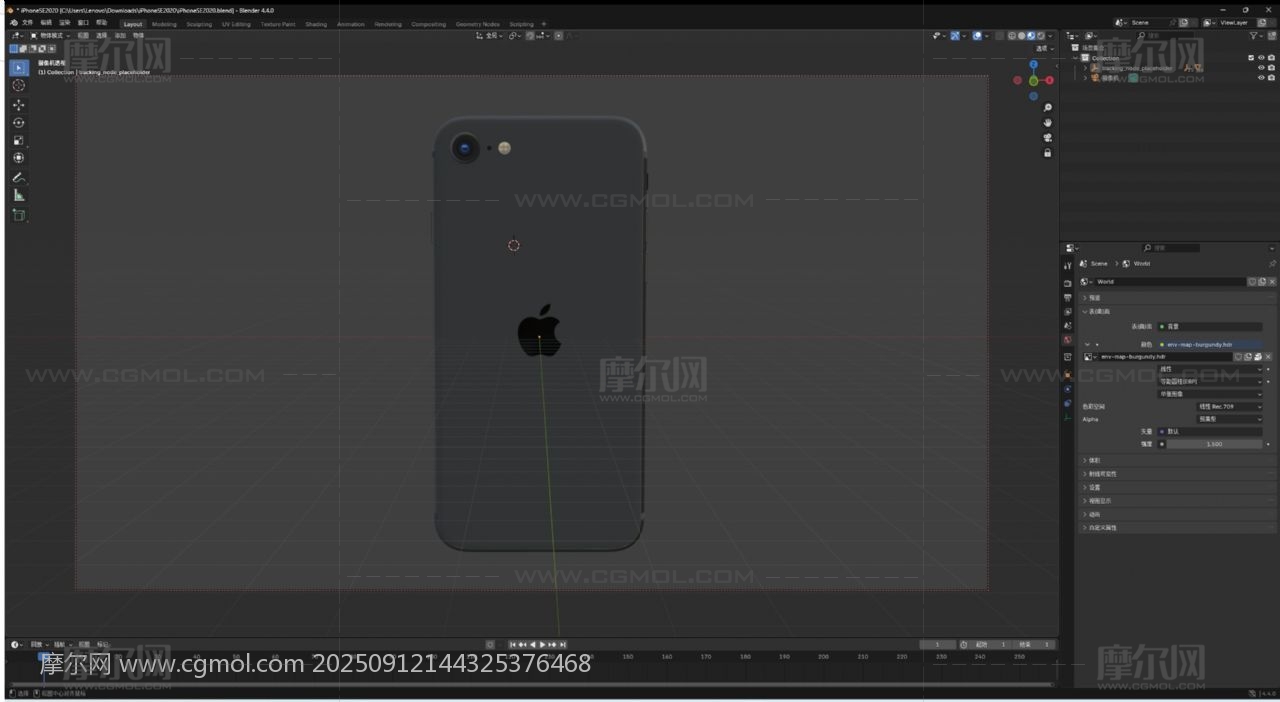This screenshot has width=1280, height=702.
Task: Click the viewport zoom magnifier icon
Action: (1047, 108)
